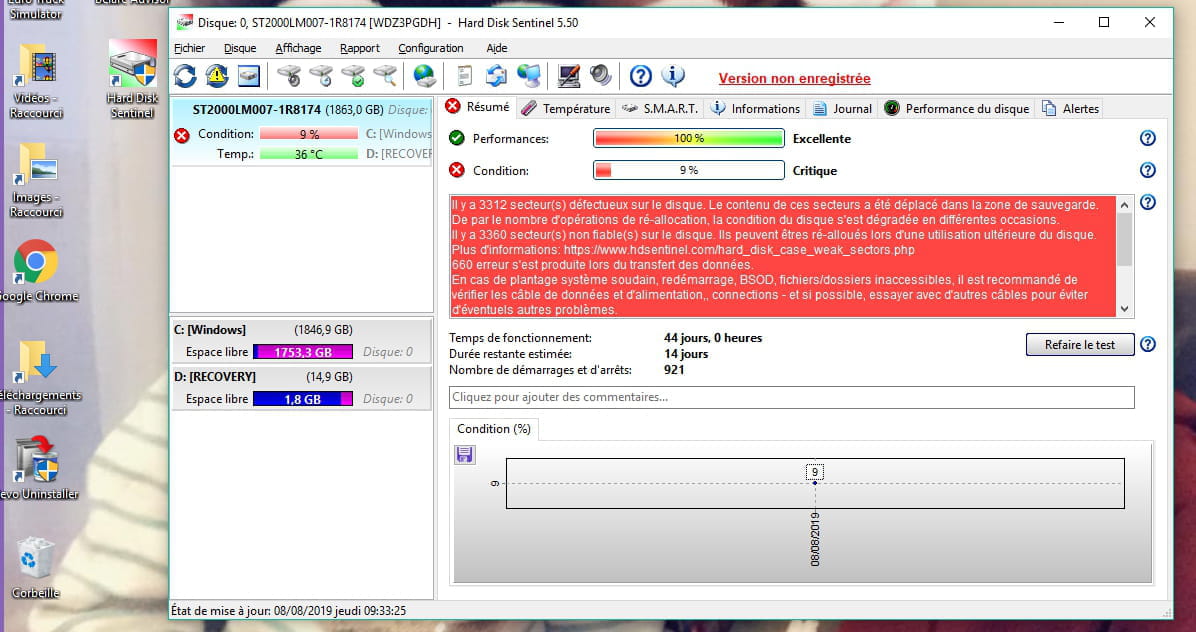1196x632 pixels.
Task: Click the Condition 9 % bar in summary
Action: tap(689, 170)
